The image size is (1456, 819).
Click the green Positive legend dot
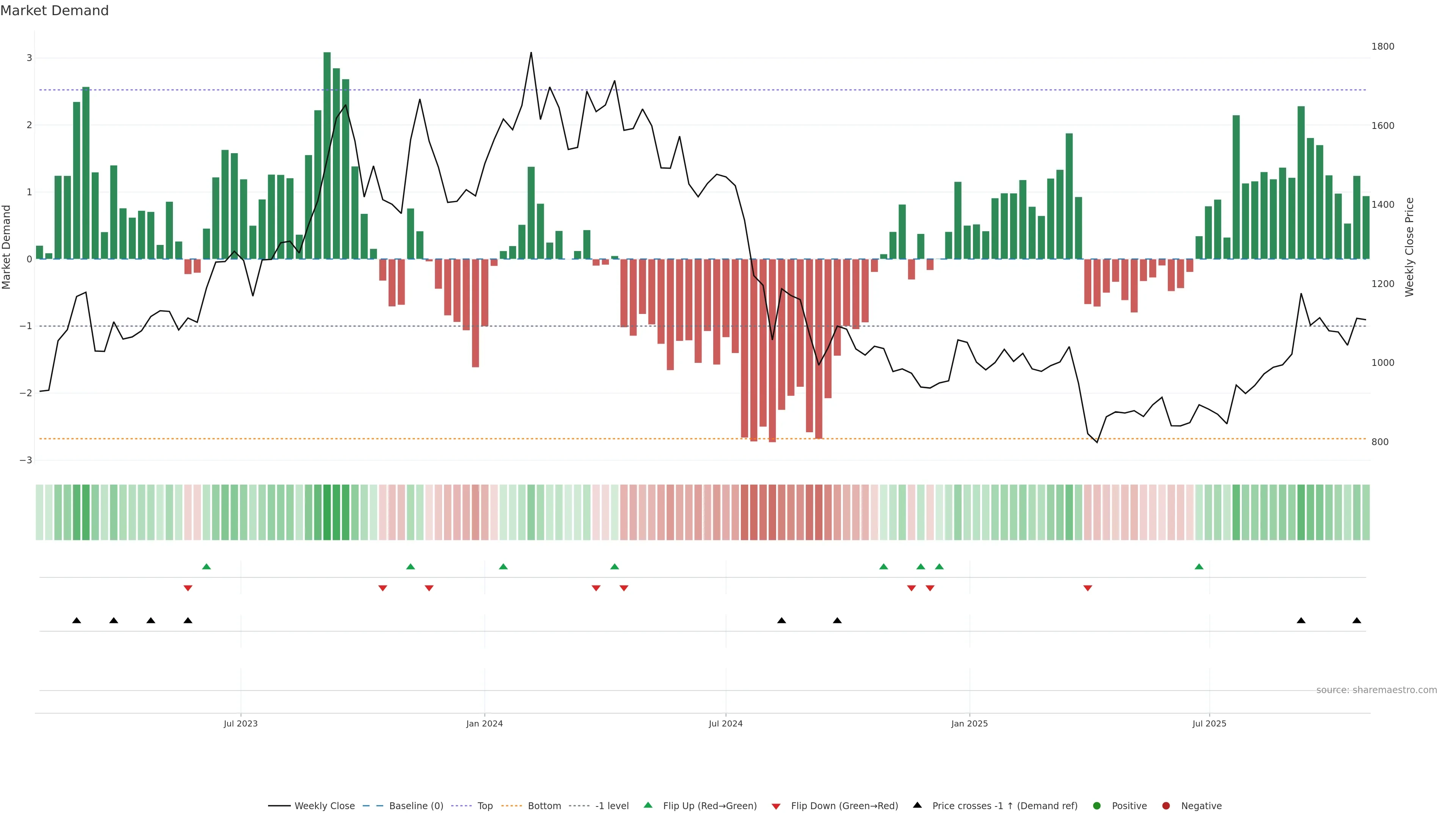tap(1097, 805)
